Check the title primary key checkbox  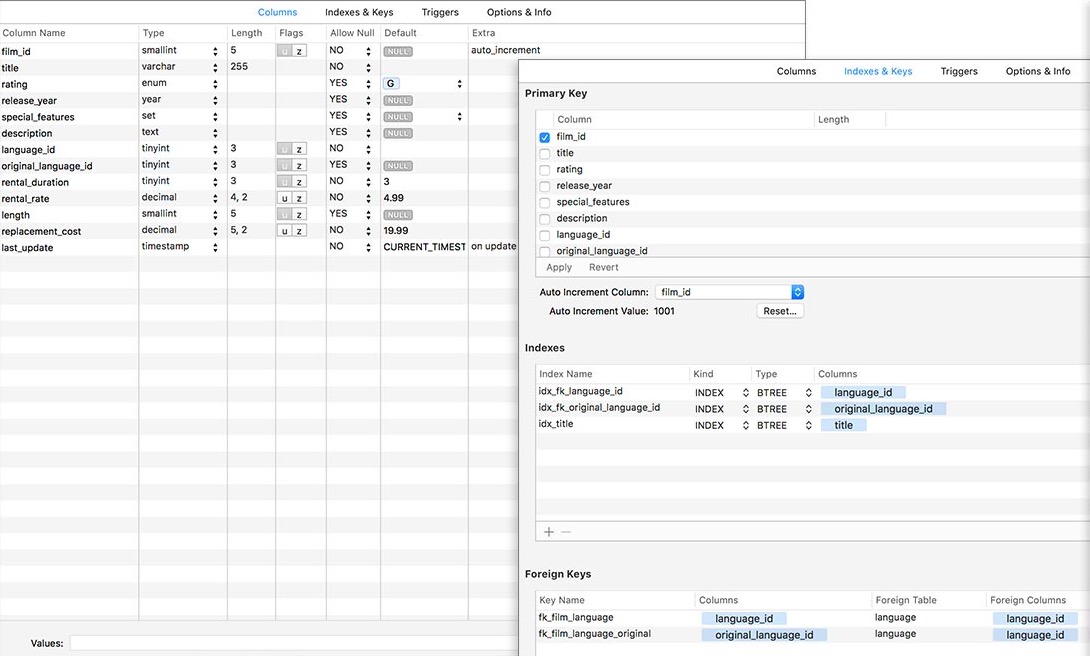pyautogui.click(x=544, y=154)
